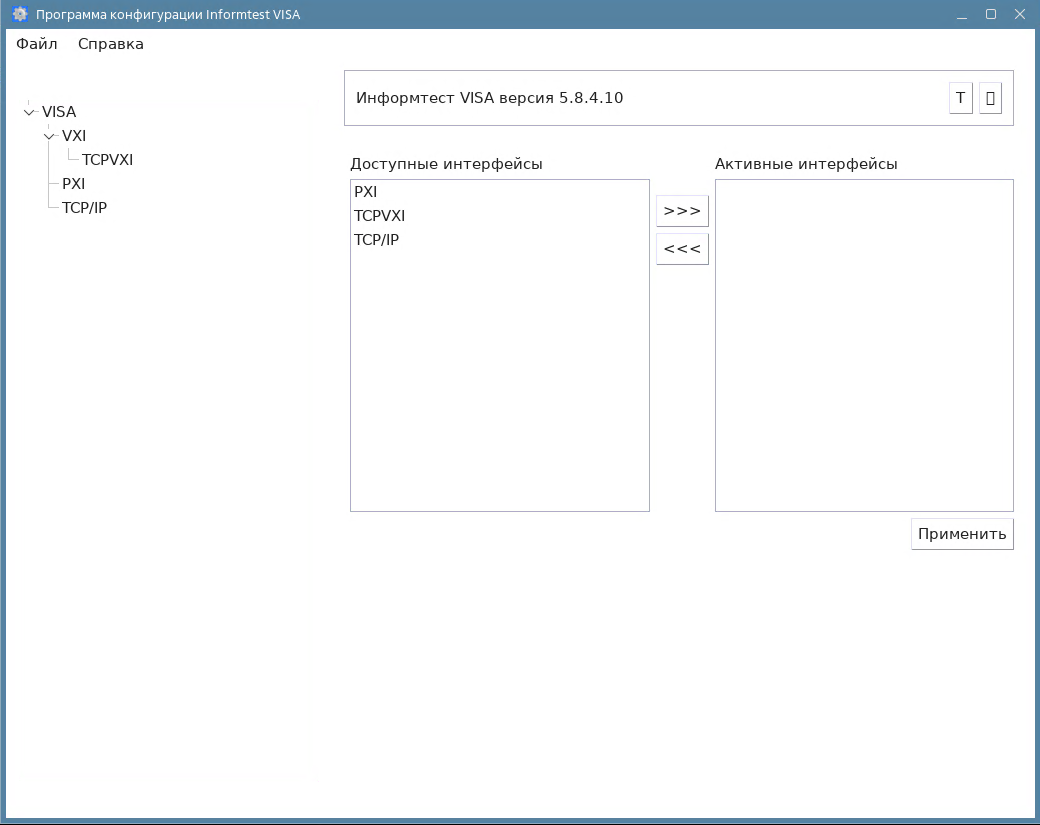Select PXI in available interfaces list

[499, 192]
